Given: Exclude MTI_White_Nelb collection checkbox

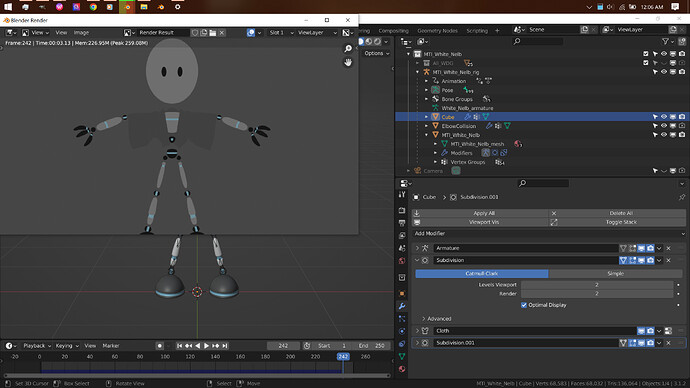Looking at the screenshot, I should tap(646, 54).
